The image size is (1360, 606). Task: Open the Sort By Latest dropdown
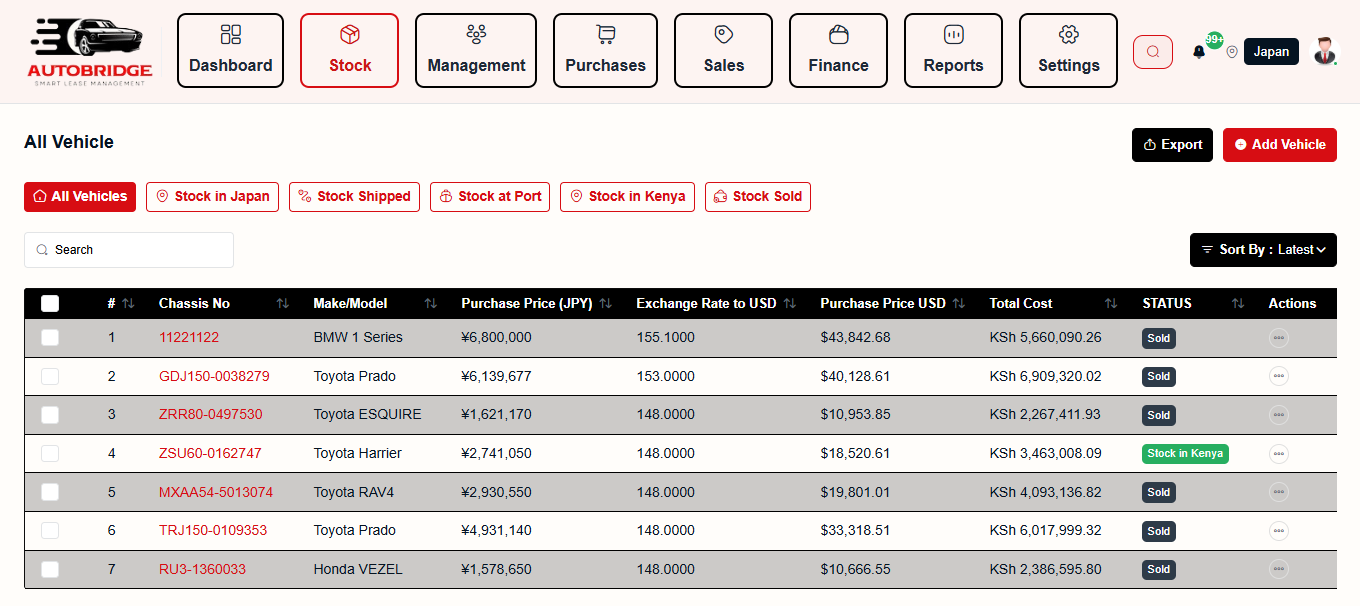point(1263,250)
